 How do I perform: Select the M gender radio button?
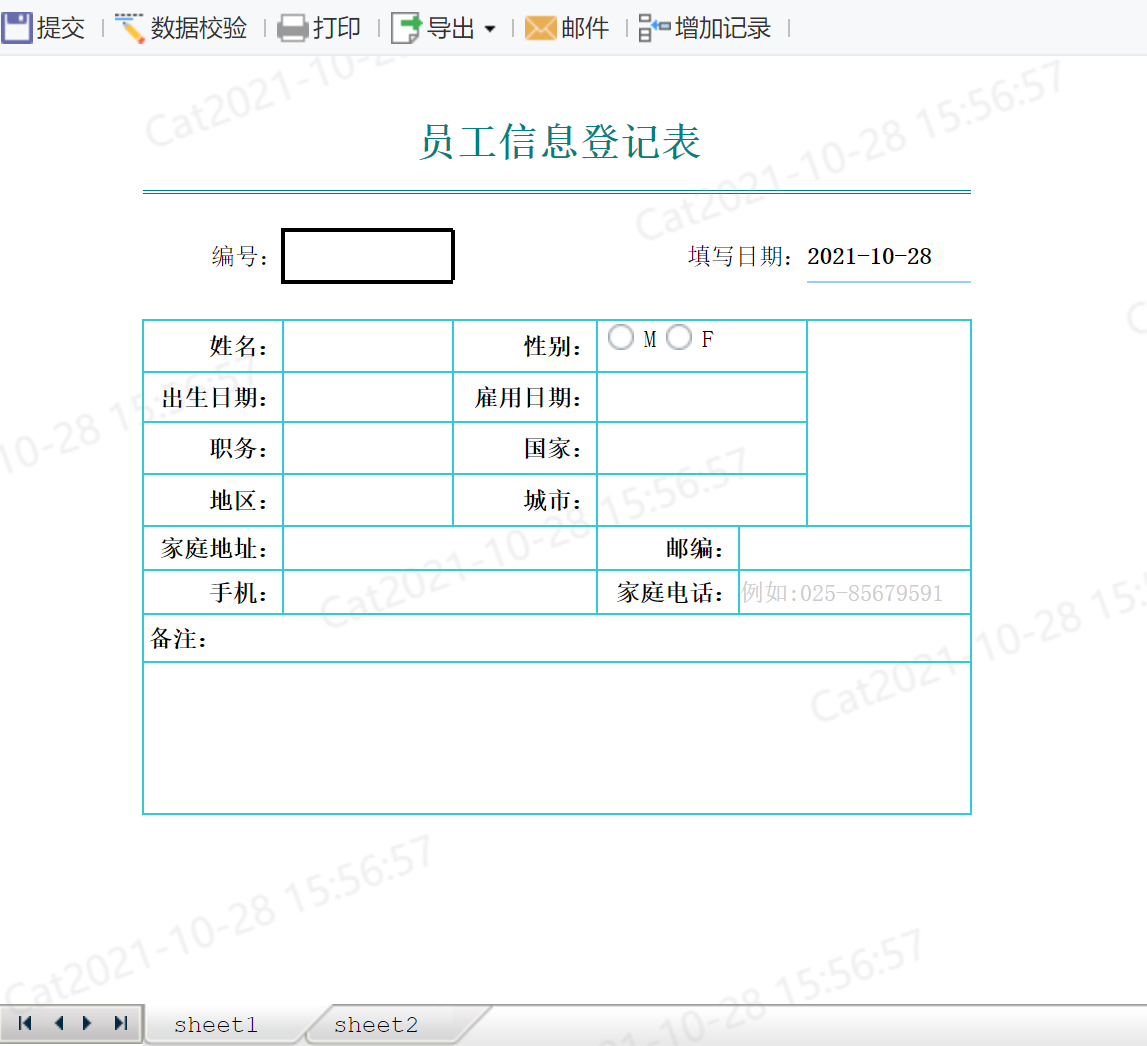621,337
